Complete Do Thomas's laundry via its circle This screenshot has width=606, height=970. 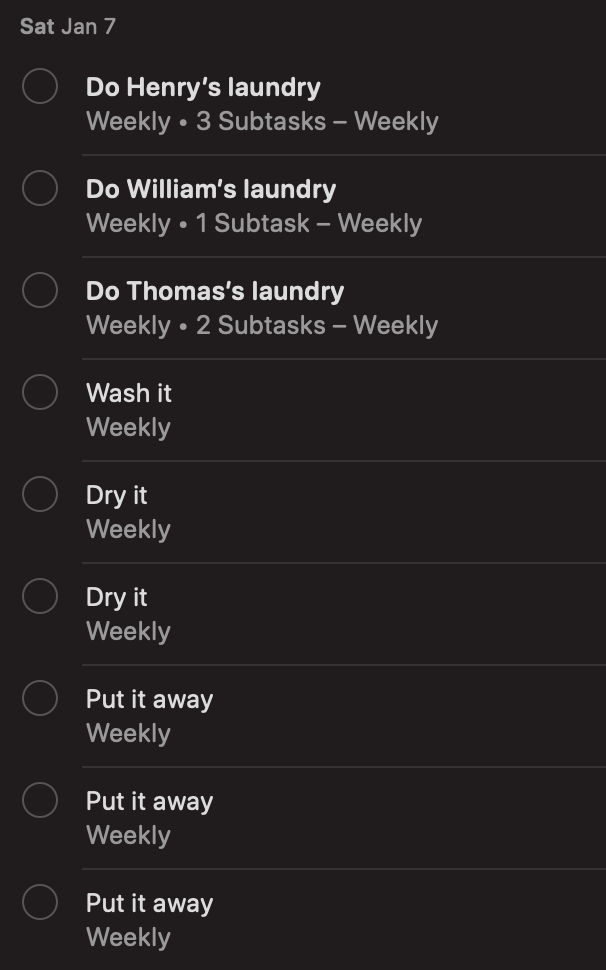pyautogui.click(x=40, y=290)
